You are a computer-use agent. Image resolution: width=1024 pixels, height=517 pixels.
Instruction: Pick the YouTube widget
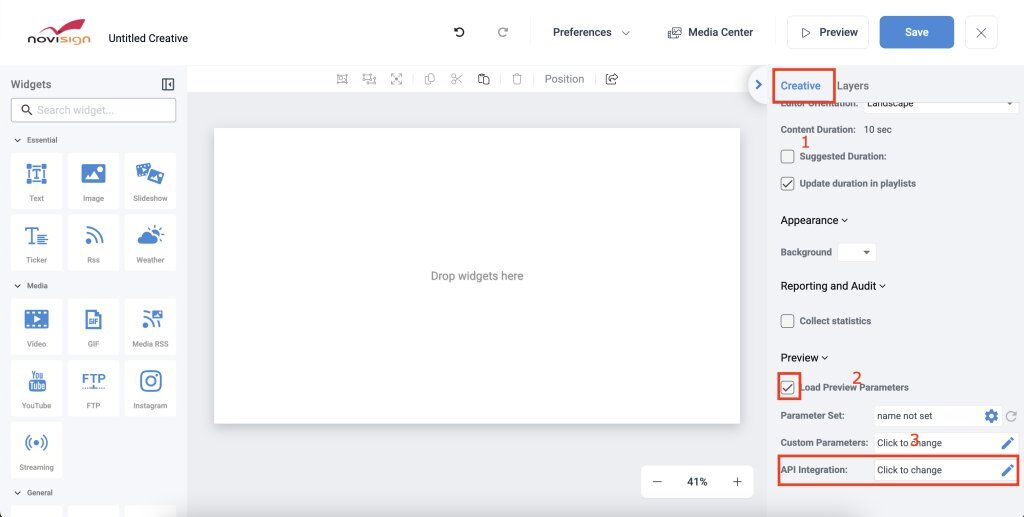tap(36, 387)
